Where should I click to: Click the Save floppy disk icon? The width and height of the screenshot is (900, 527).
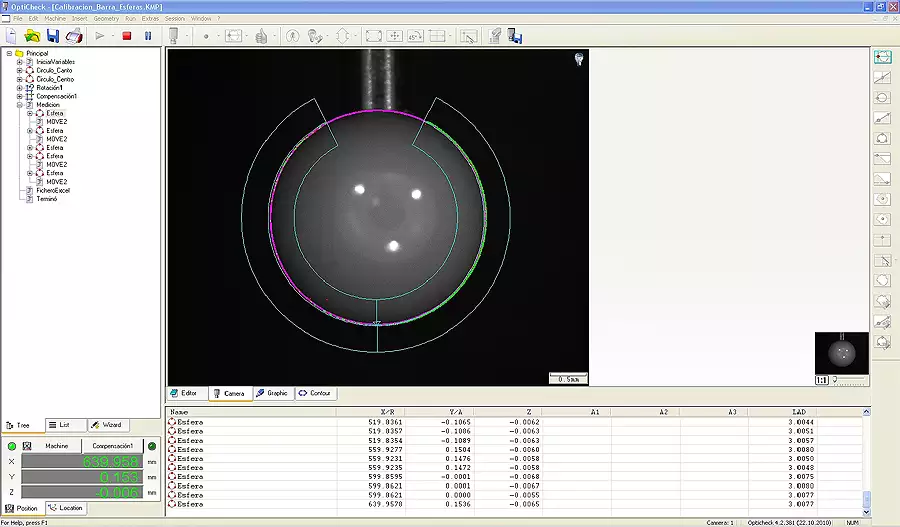pos(53,36)
